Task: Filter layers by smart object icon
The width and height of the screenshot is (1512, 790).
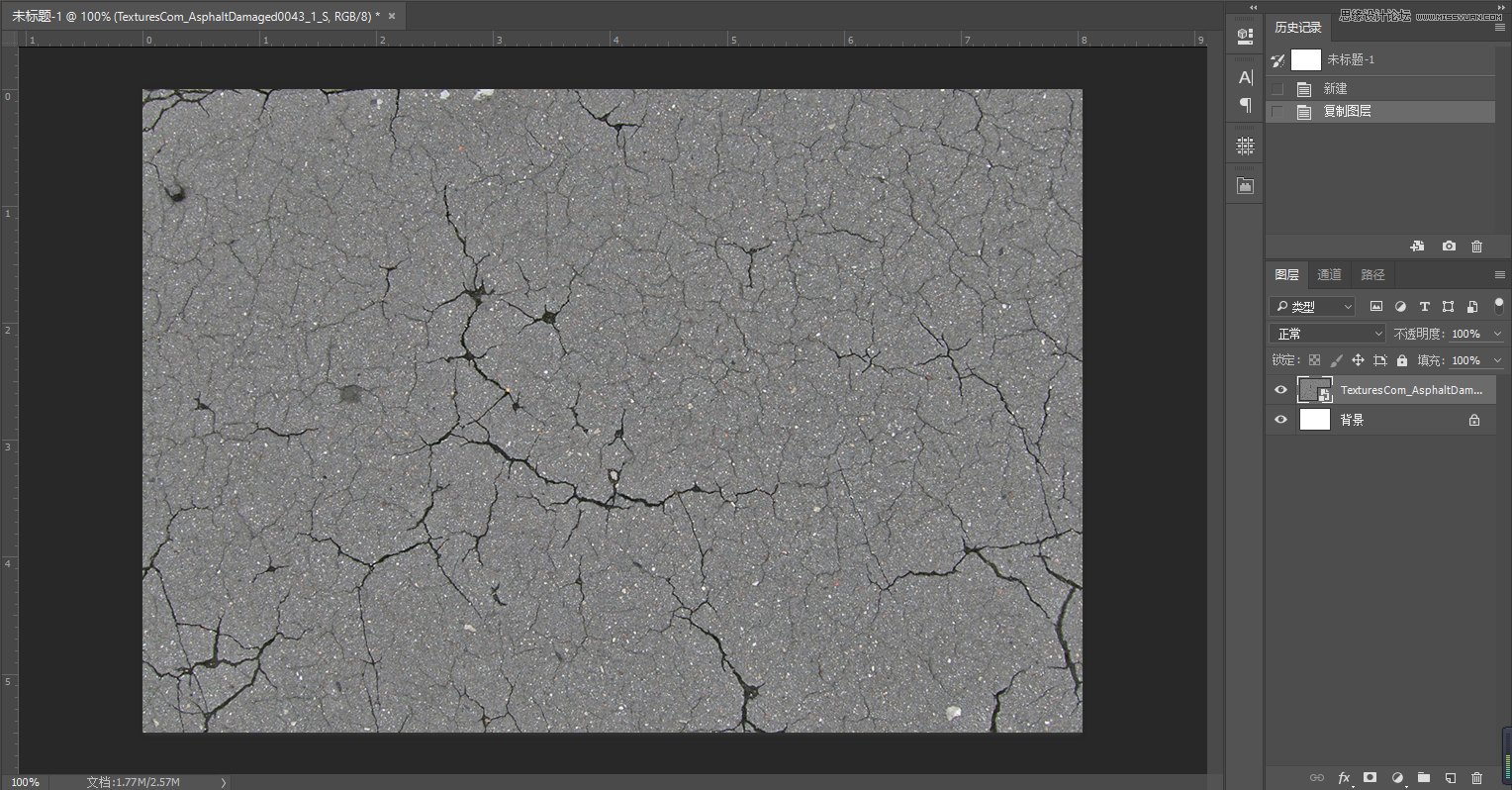Action: coord(1472,307)
